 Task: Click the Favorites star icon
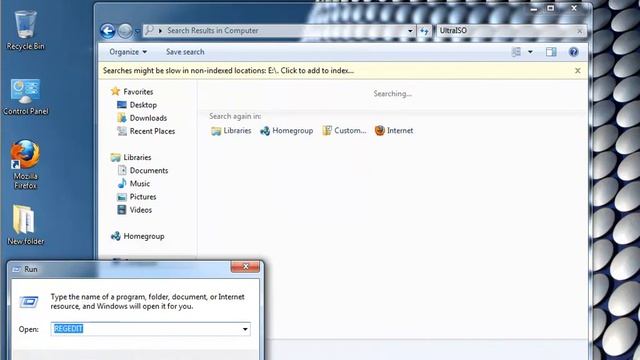116,91
